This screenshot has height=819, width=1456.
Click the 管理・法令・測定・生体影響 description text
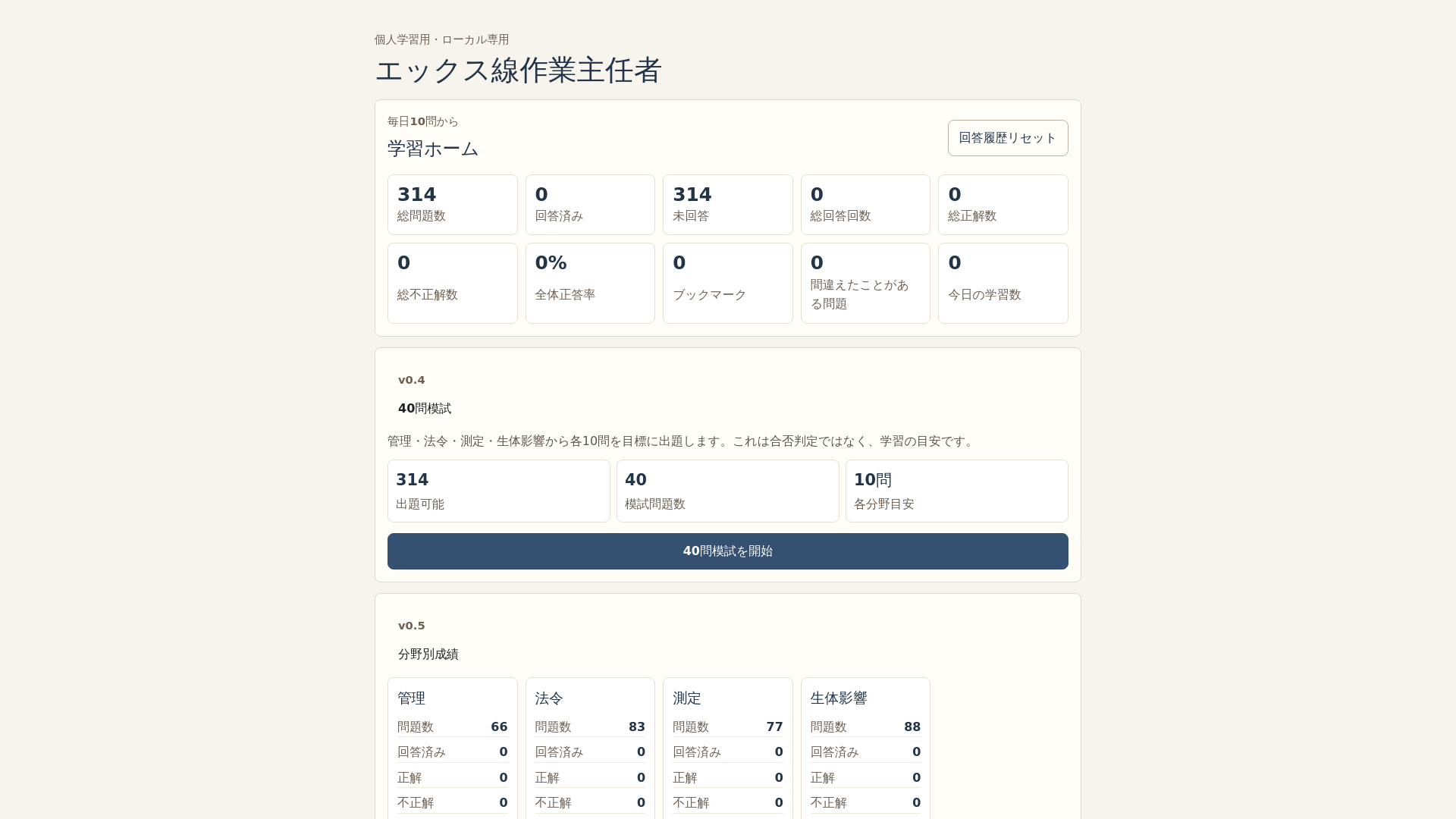point(682,441)
